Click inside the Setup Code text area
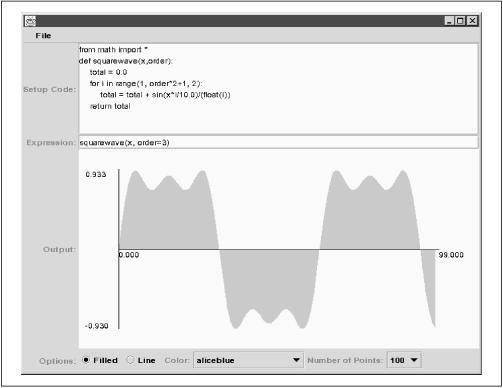Viewport: 503px width, 388px height. pos(278,89)
